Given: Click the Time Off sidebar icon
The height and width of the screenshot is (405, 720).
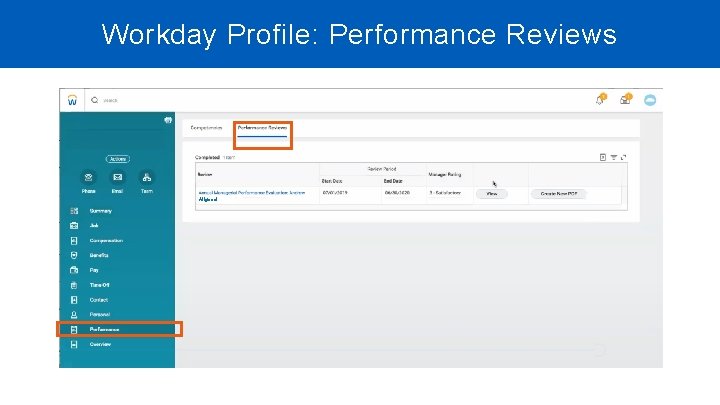Looking at the screenshot, I should [74, 285].
